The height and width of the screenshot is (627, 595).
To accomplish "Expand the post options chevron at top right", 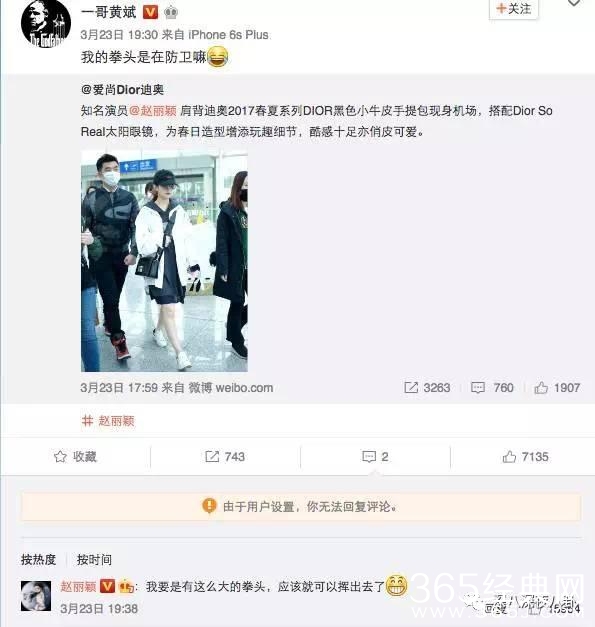I will 574,3.
